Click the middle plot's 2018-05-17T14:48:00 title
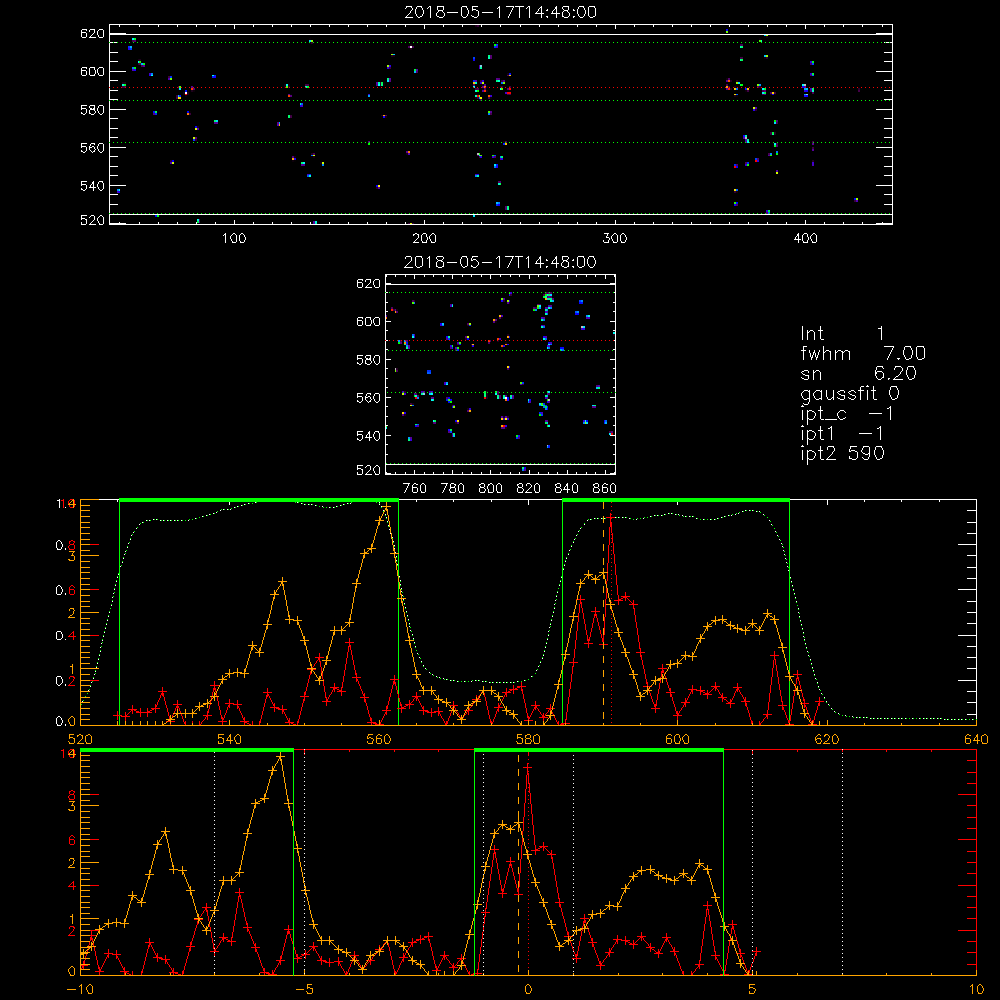 501,262
